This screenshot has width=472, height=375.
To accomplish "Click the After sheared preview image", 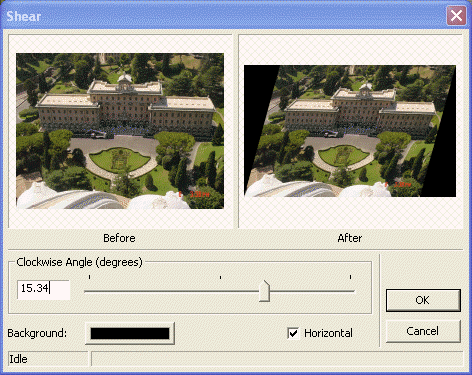I will (x=350, y=131).
